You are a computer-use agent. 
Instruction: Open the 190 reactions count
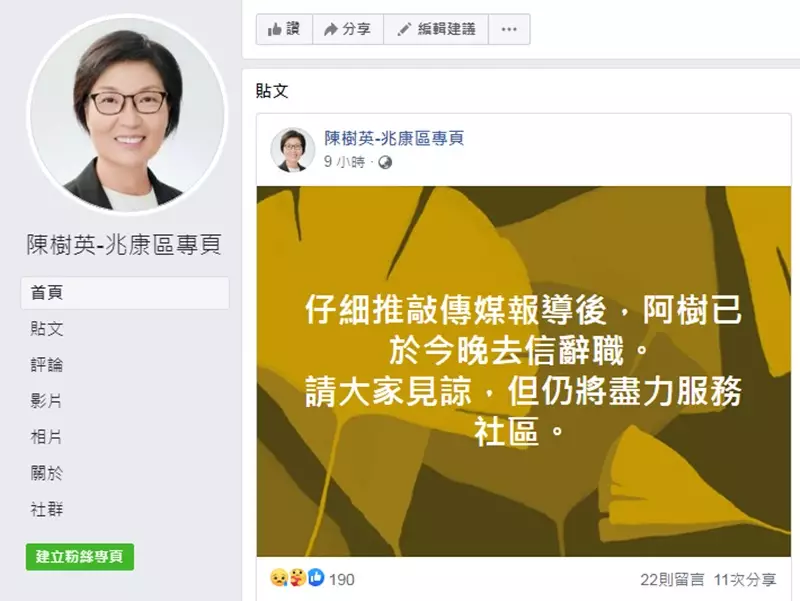[x=341, y=580]
